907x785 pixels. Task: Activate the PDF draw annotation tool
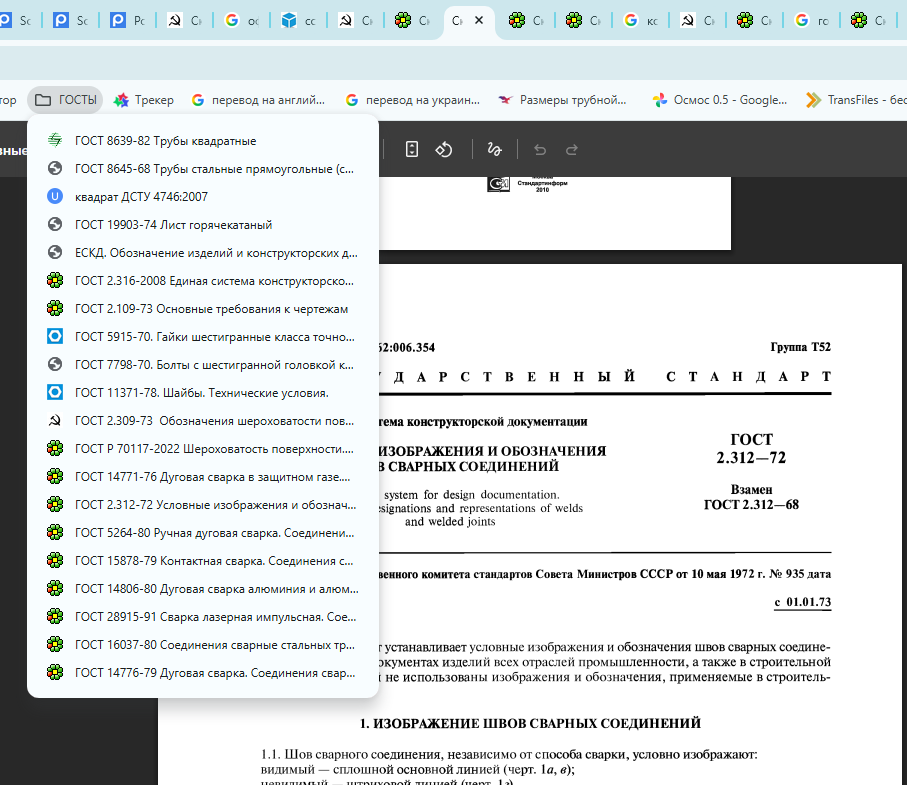coord(494,149)
